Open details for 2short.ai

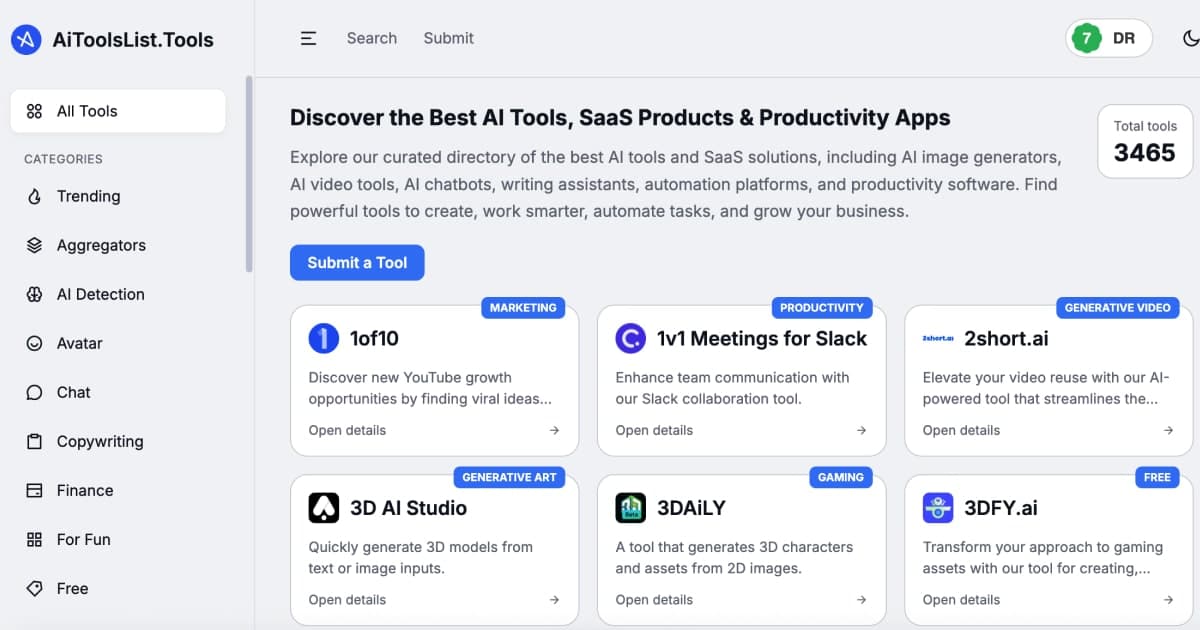click(961, 430)
